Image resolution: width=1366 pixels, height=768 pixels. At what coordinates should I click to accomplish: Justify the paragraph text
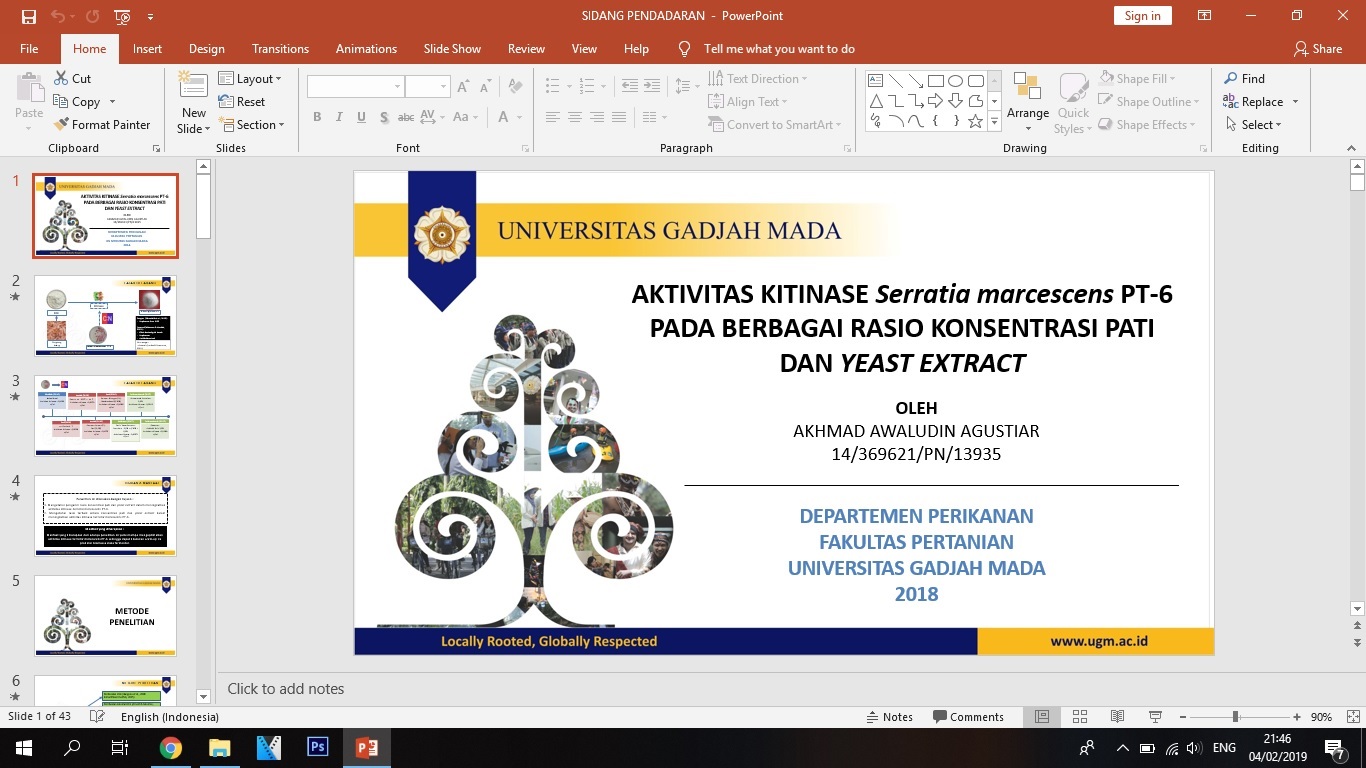(x=619, y=117)
